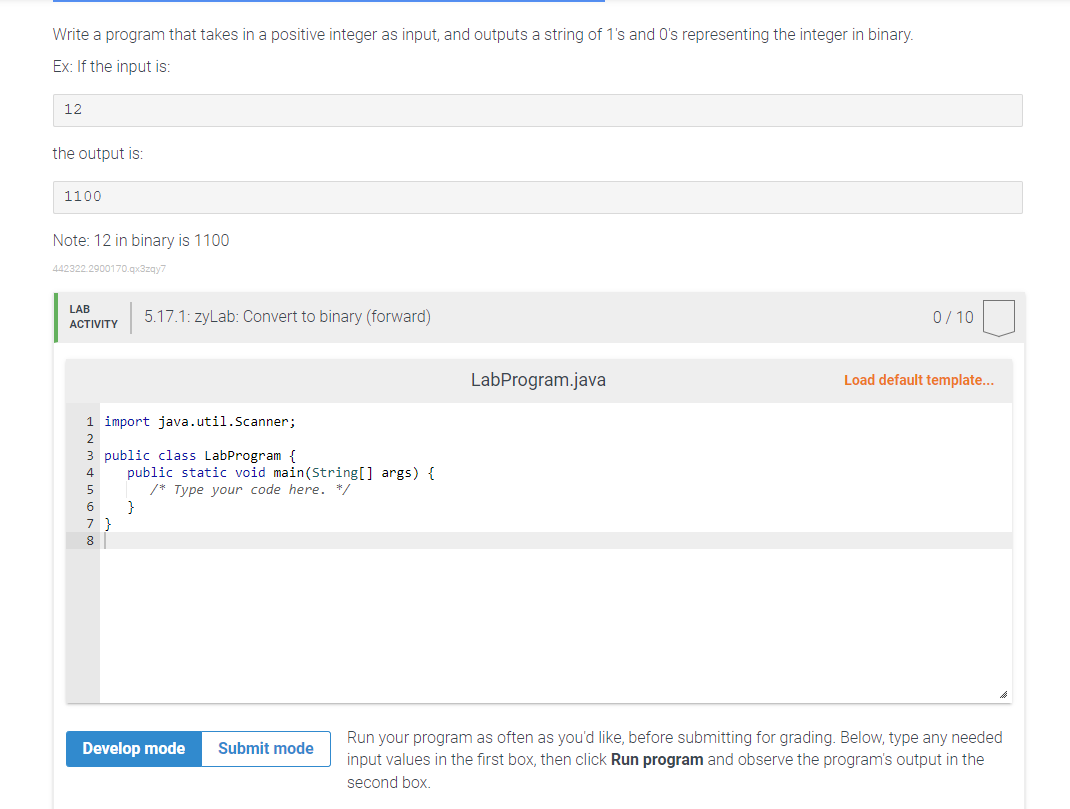Switch to Submit mode

(265, 748)
